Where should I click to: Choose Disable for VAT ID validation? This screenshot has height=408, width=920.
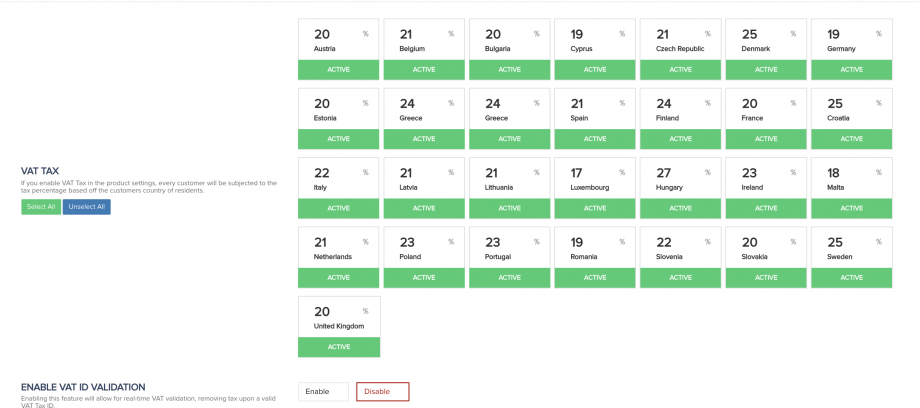click(382, 392)
